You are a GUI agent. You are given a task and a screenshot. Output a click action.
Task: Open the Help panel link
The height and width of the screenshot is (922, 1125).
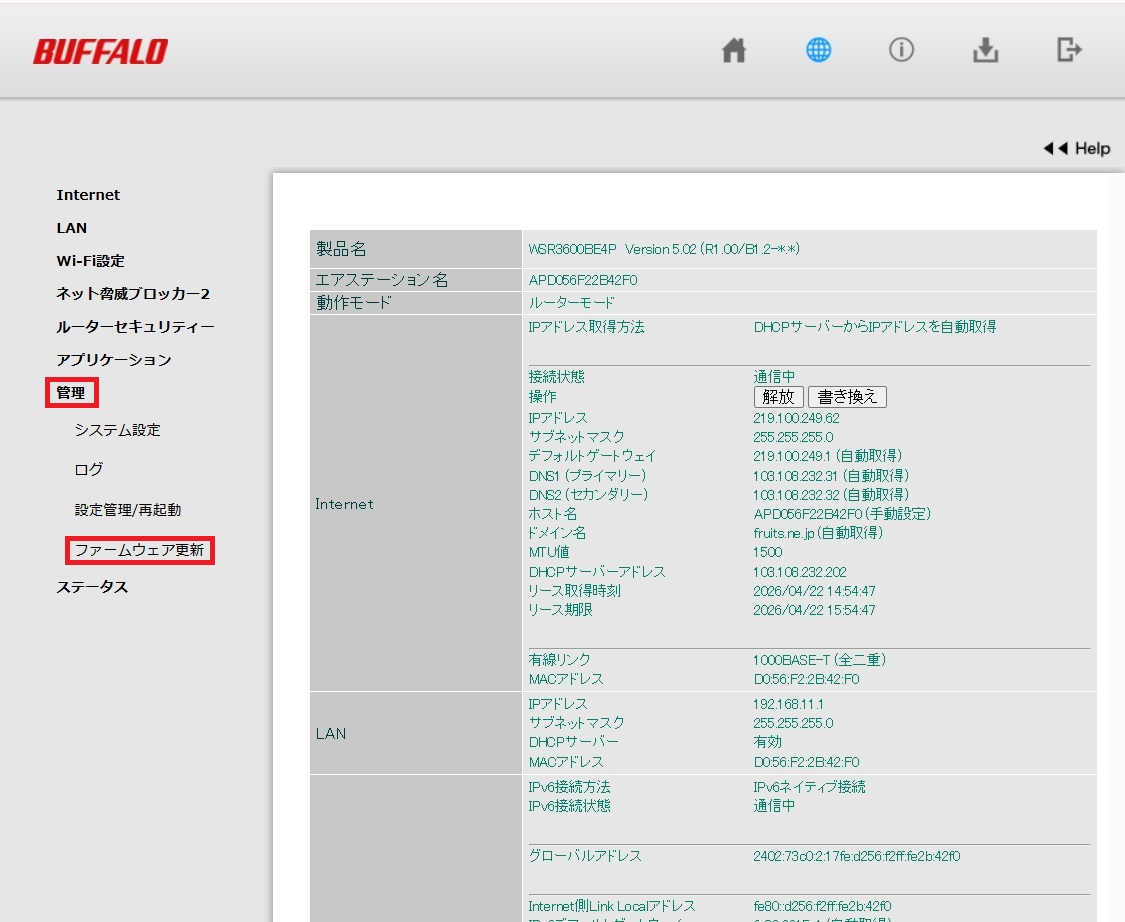click(1076, 149)
